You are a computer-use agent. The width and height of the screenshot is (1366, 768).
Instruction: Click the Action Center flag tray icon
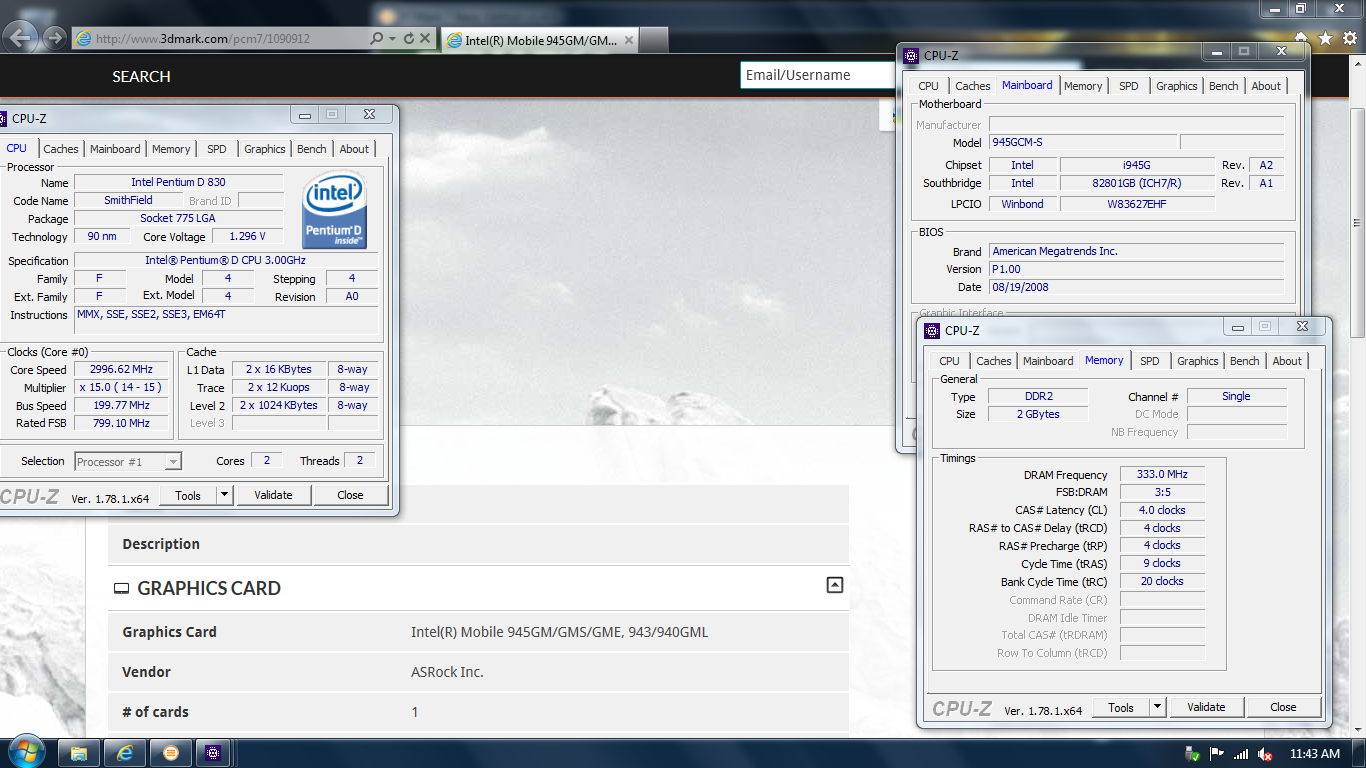click(x=1217, y=754)
